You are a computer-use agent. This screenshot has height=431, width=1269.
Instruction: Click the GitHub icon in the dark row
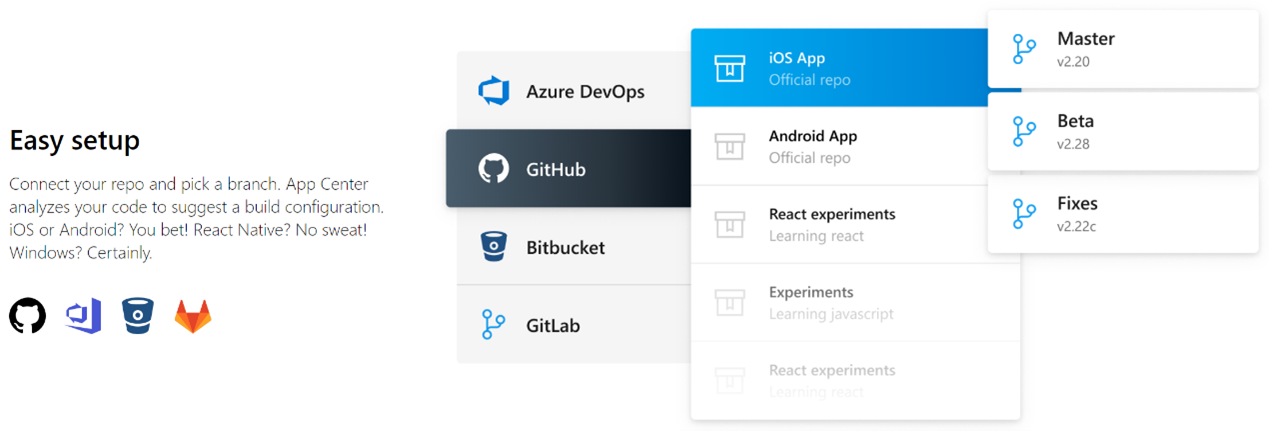pos(494,169)
